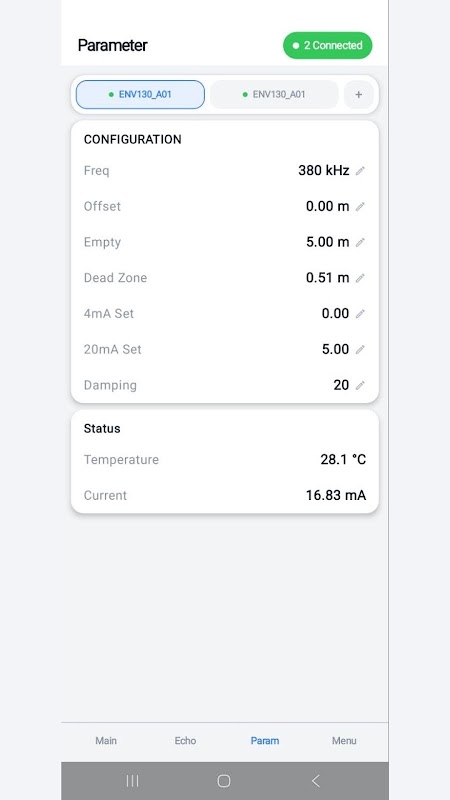The height and width of the screenshot is (800, 450).
Task: Edit the Damping pencil icon
Action: tap(360, 385)
